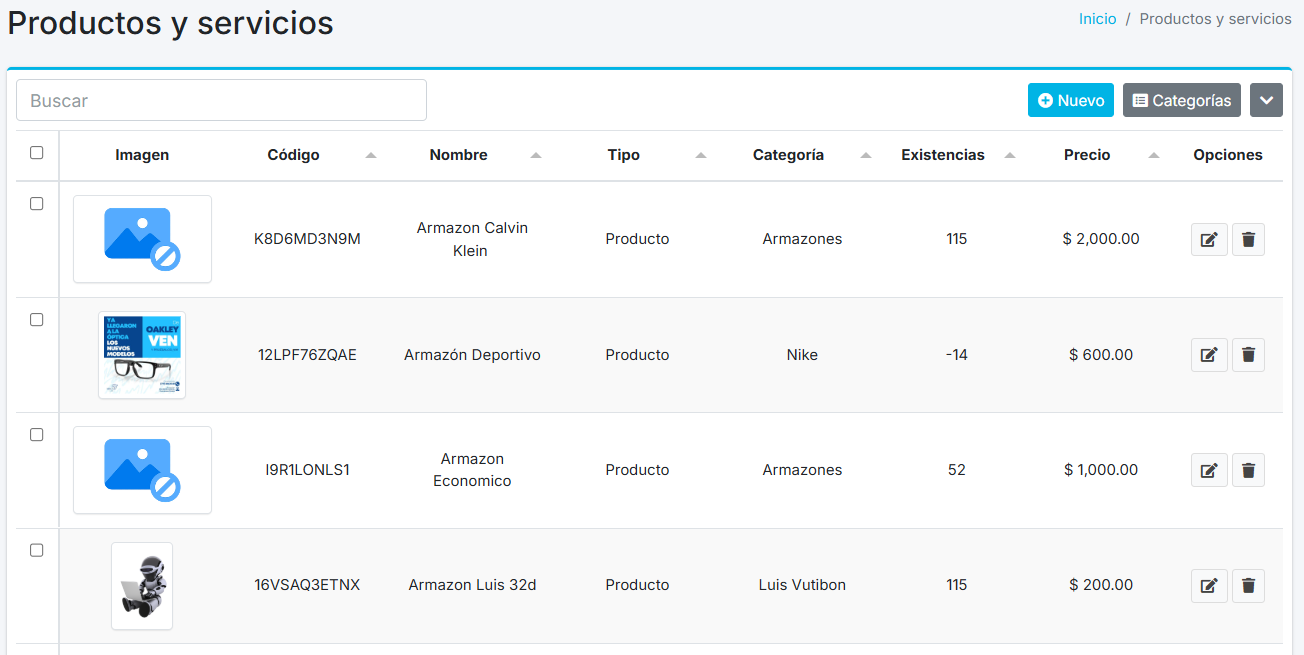Open edit icon for Armazón Deportivo
The image size is (1304, 655).
[x=1208, y=355]
